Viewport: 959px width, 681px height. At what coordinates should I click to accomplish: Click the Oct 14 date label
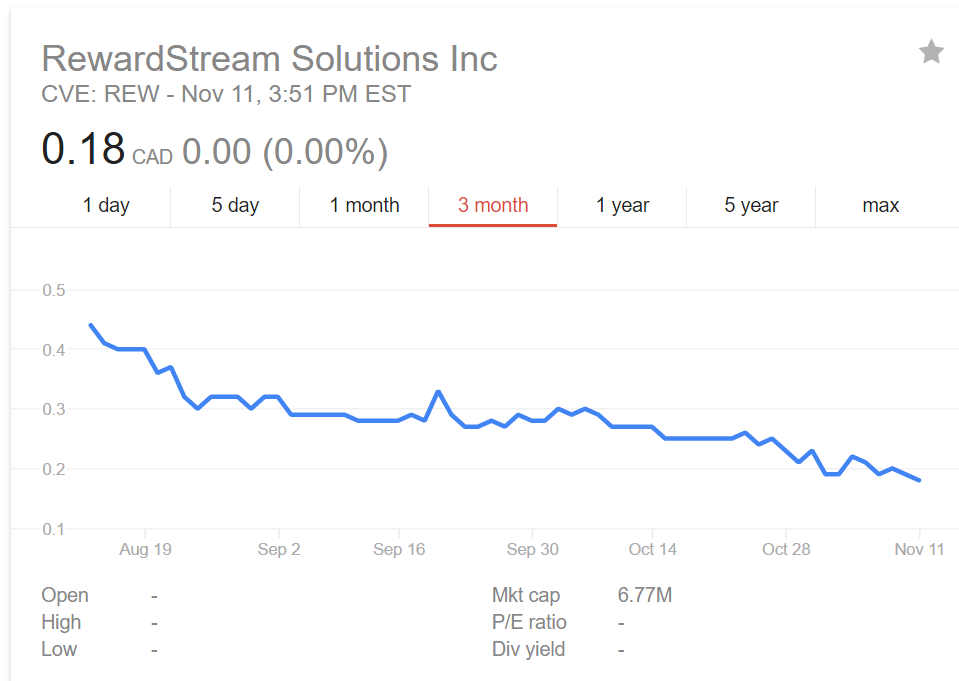pos(652,549)
